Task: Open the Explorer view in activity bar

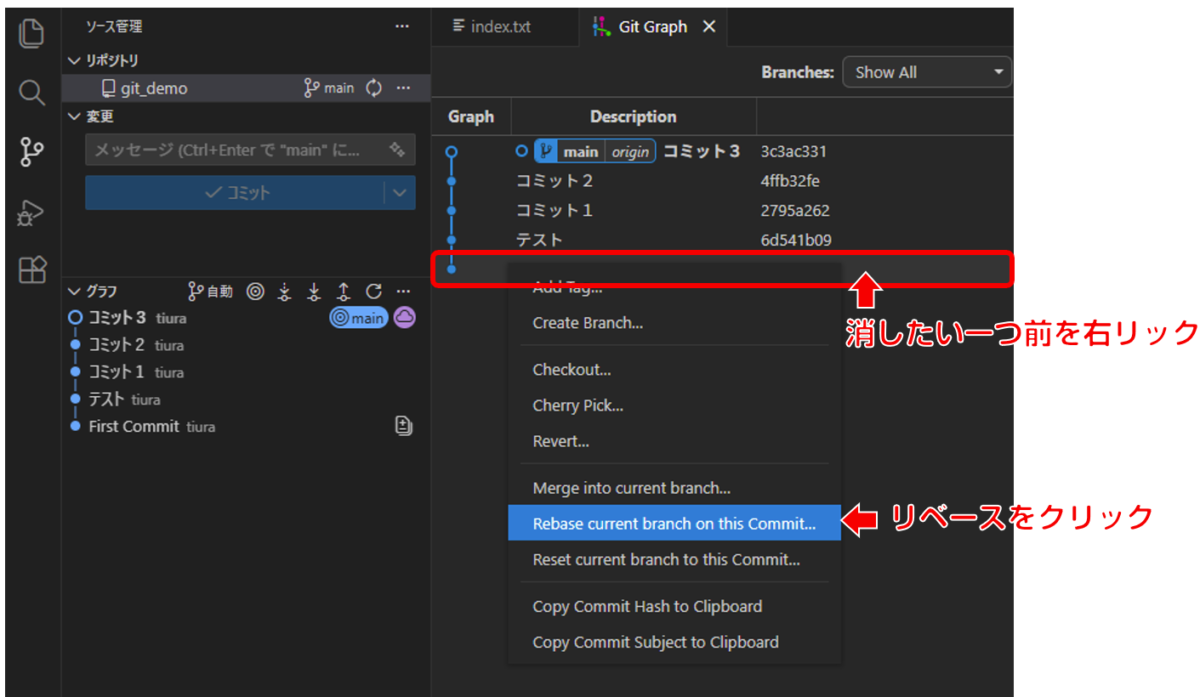Action: click(32, 33)
